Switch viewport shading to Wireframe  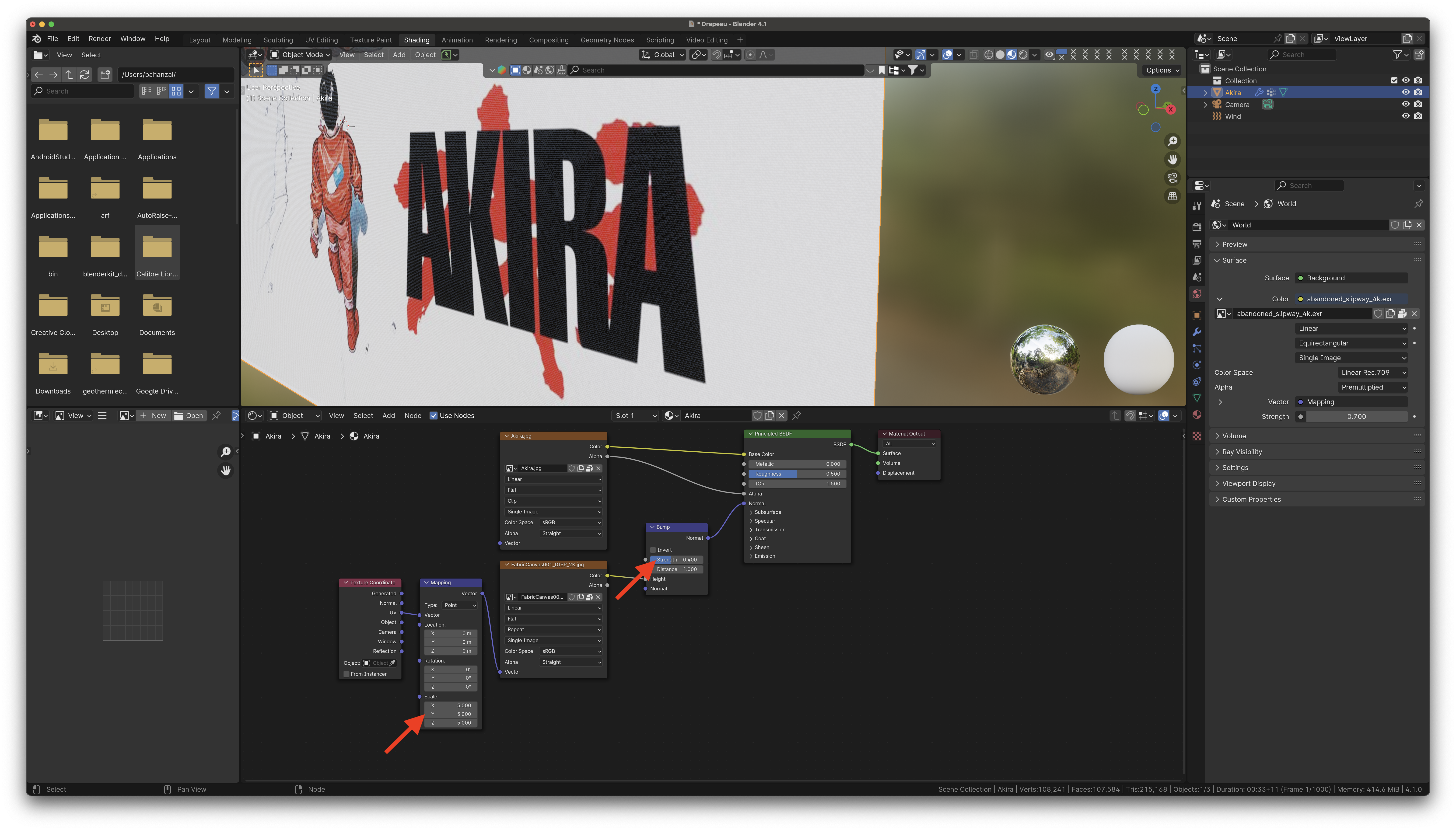tap(989, 55)
